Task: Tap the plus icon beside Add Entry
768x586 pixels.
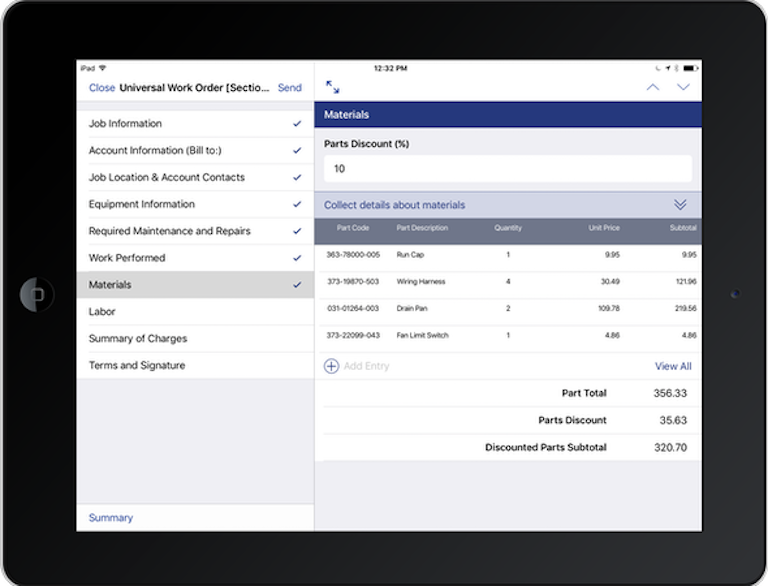Action: pos(331,366)
